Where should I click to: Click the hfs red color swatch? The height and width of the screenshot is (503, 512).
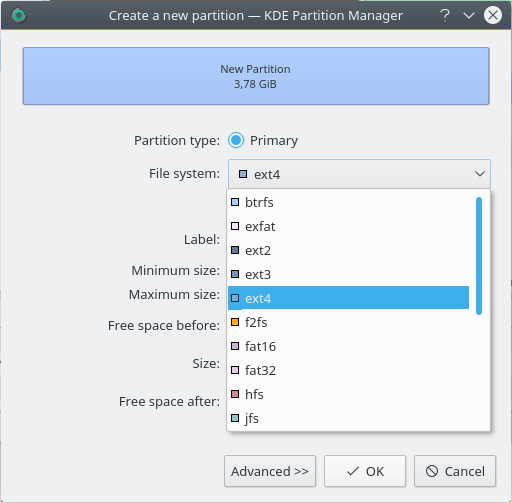pyautogui.click(x=235, y=394)
